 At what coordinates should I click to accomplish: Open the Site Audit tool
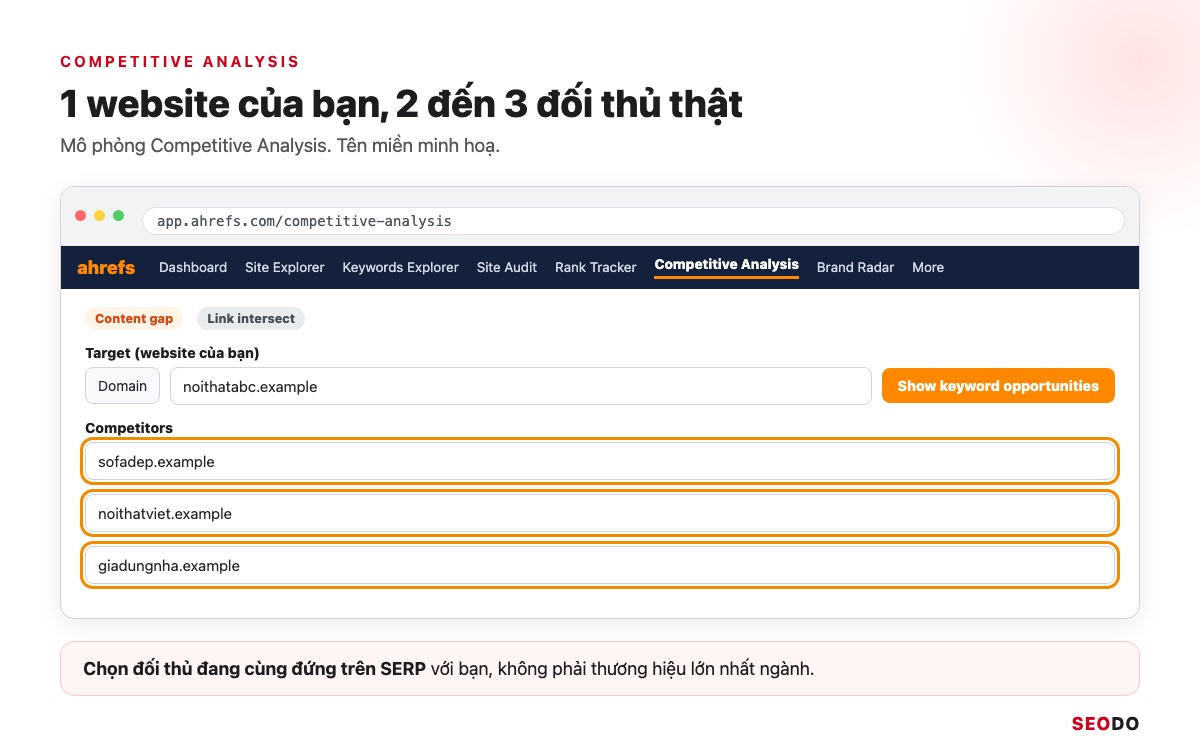[507, 267]
